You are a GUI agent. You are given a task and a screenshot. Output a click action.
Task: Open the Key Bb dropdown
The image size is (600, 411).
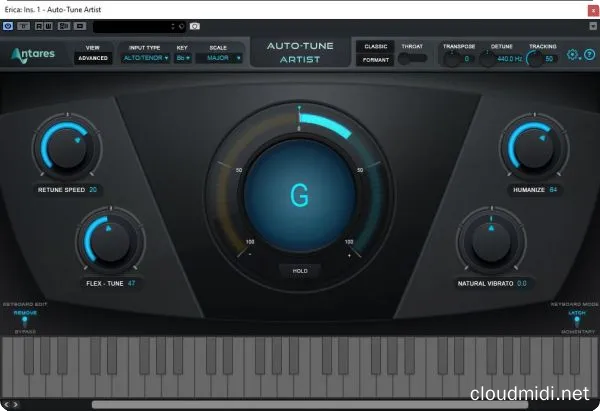tap(183, 58)
